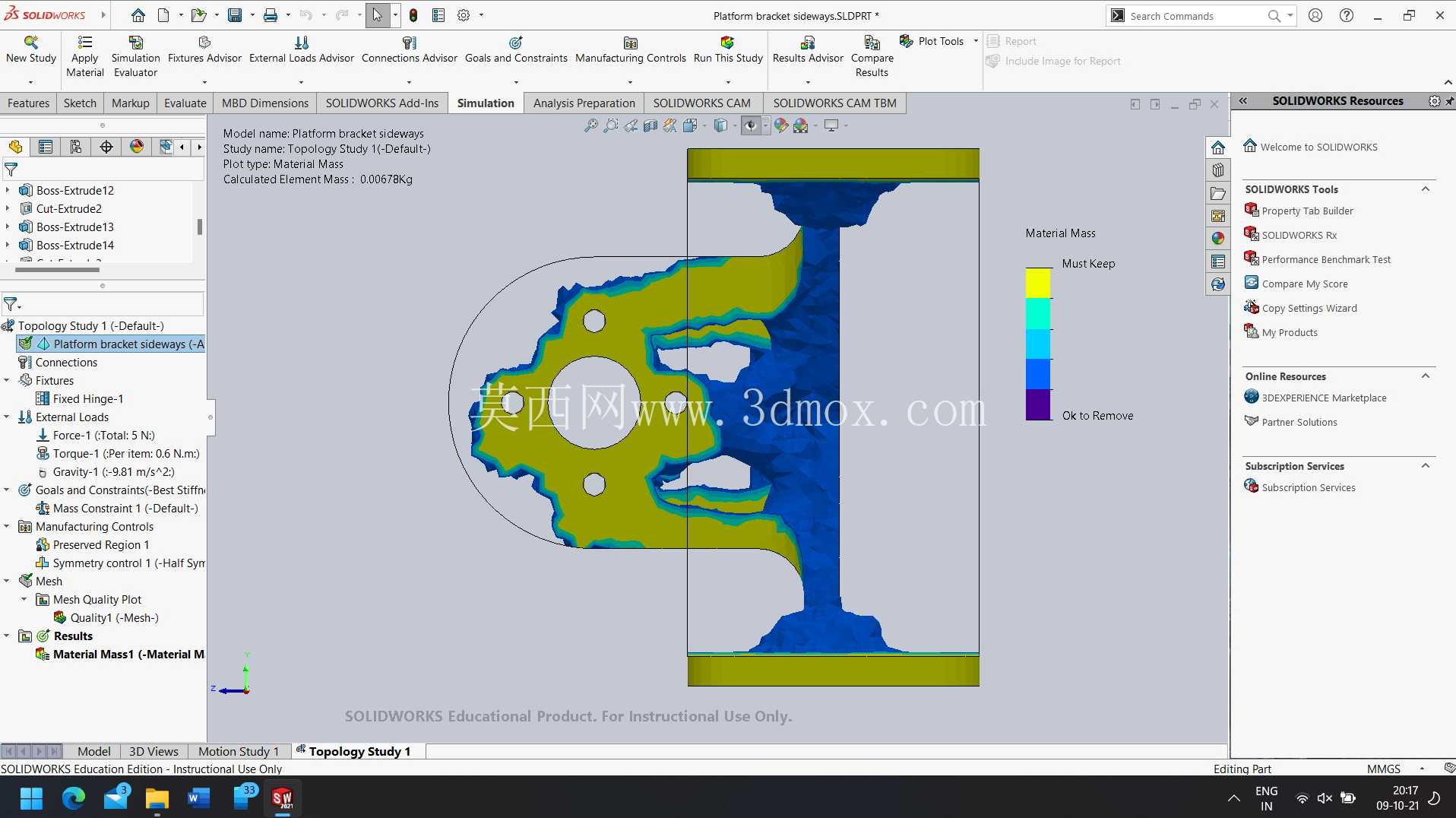Image resolution: width=1456 pixels, height=818 pixels.
Task: Open Microsoft Edge from the taskbar
Action: pyautogui.click(x=74, y=798)
